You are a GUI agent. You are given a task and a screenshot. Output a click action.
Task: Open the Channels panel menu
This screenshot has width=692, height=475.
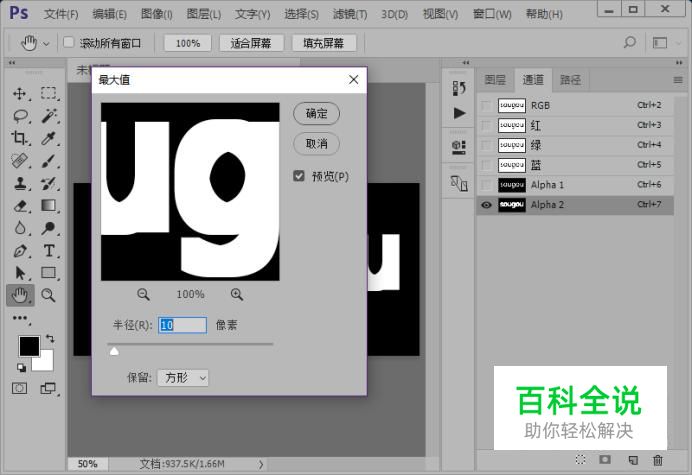[678, 80]
